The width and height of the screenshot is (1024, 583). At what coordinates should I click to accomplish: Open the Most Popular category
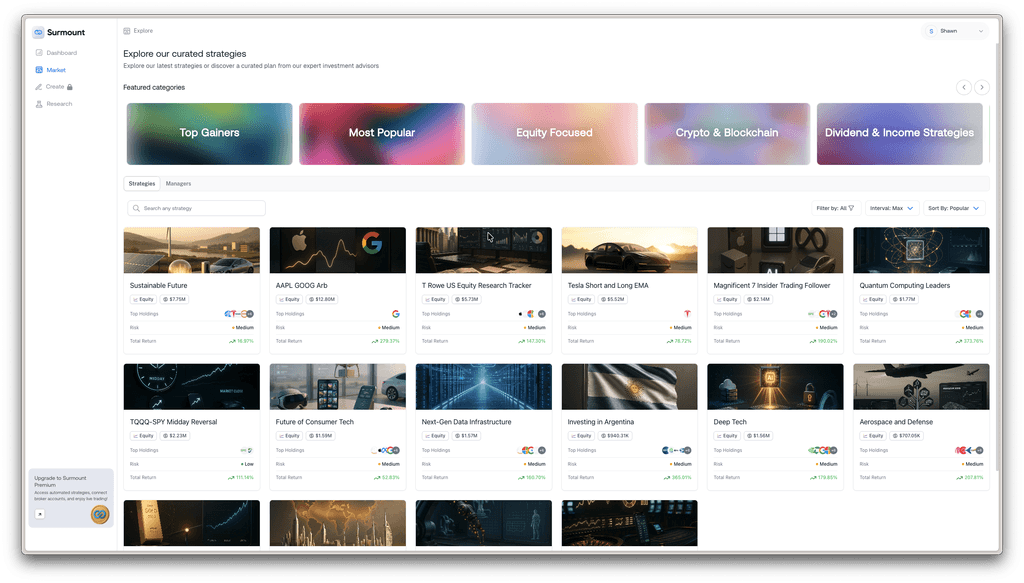(382, 133)
